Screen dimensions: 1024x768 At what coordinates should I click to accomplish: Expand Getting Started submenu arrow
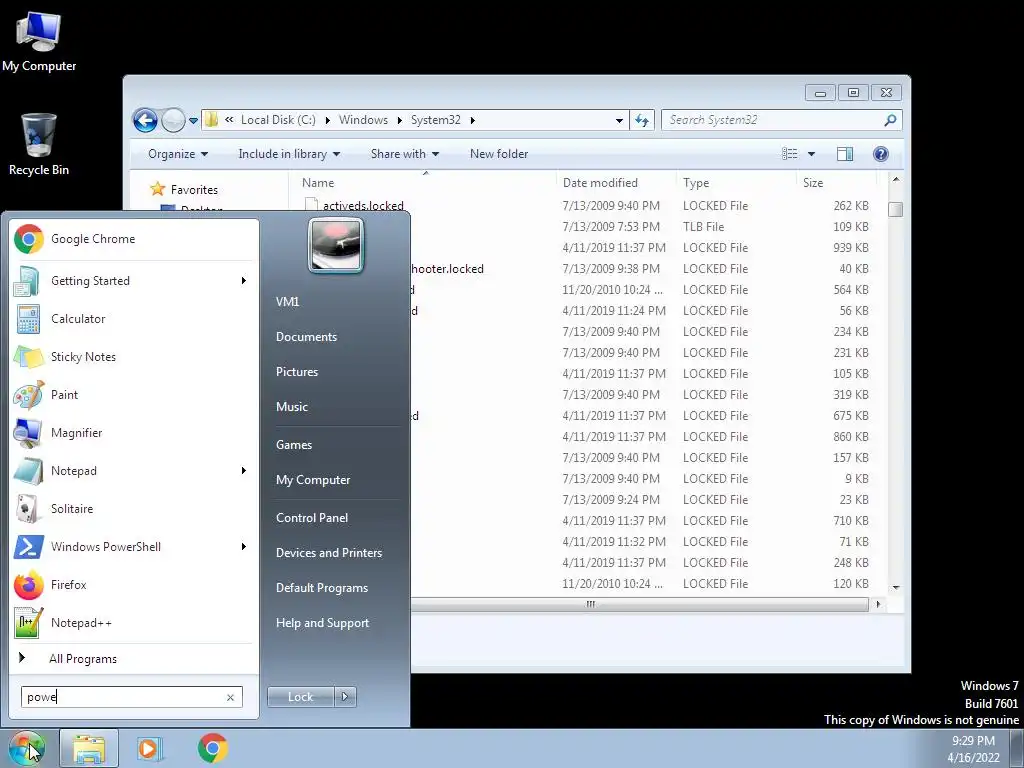244,281
